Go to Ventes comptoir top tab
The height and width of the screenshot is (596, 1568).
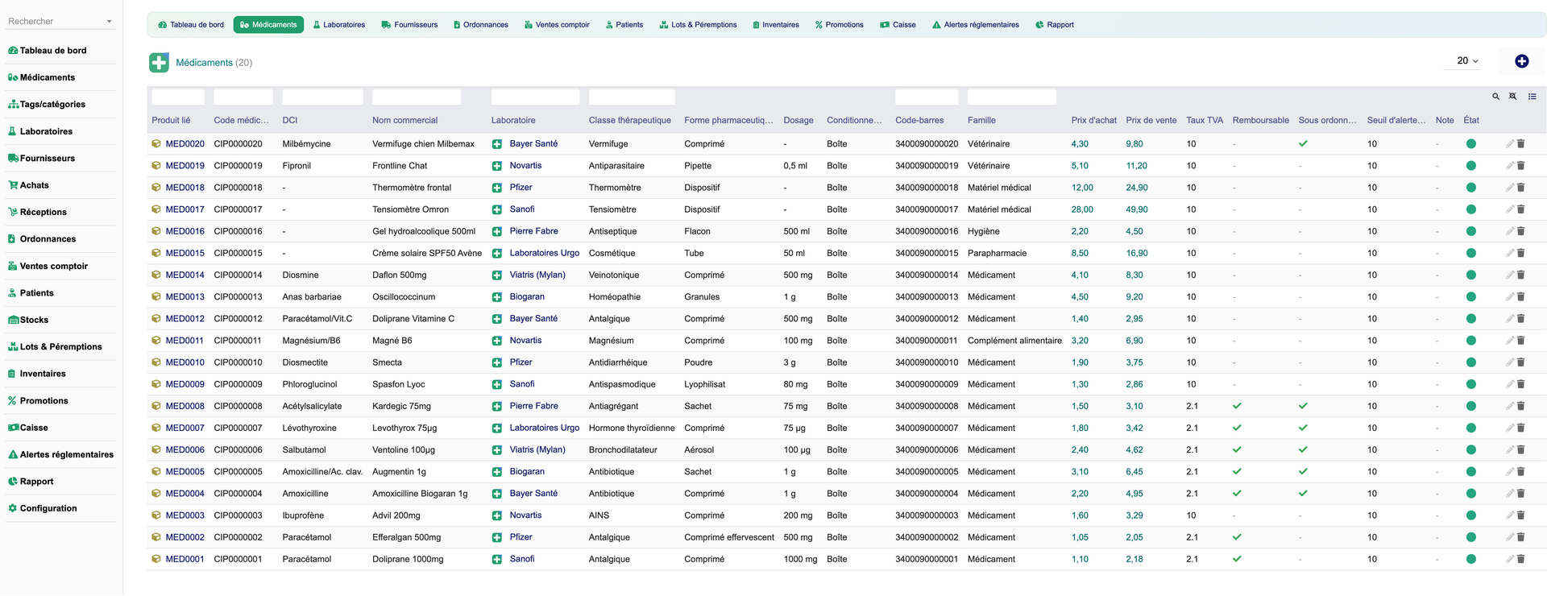(x=557, y=25)
